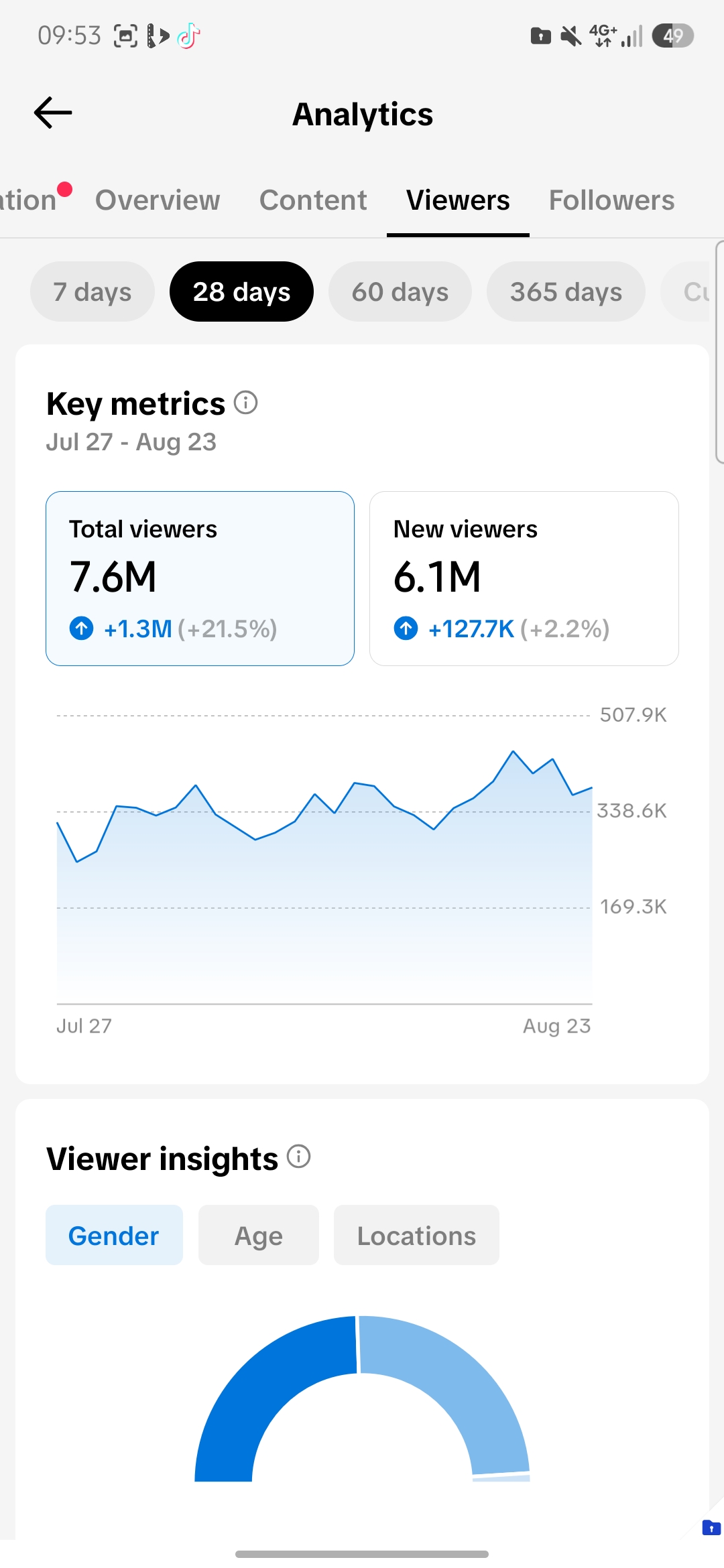
Task: Open Key metrics info icon
Action: (x=245, y=403)
